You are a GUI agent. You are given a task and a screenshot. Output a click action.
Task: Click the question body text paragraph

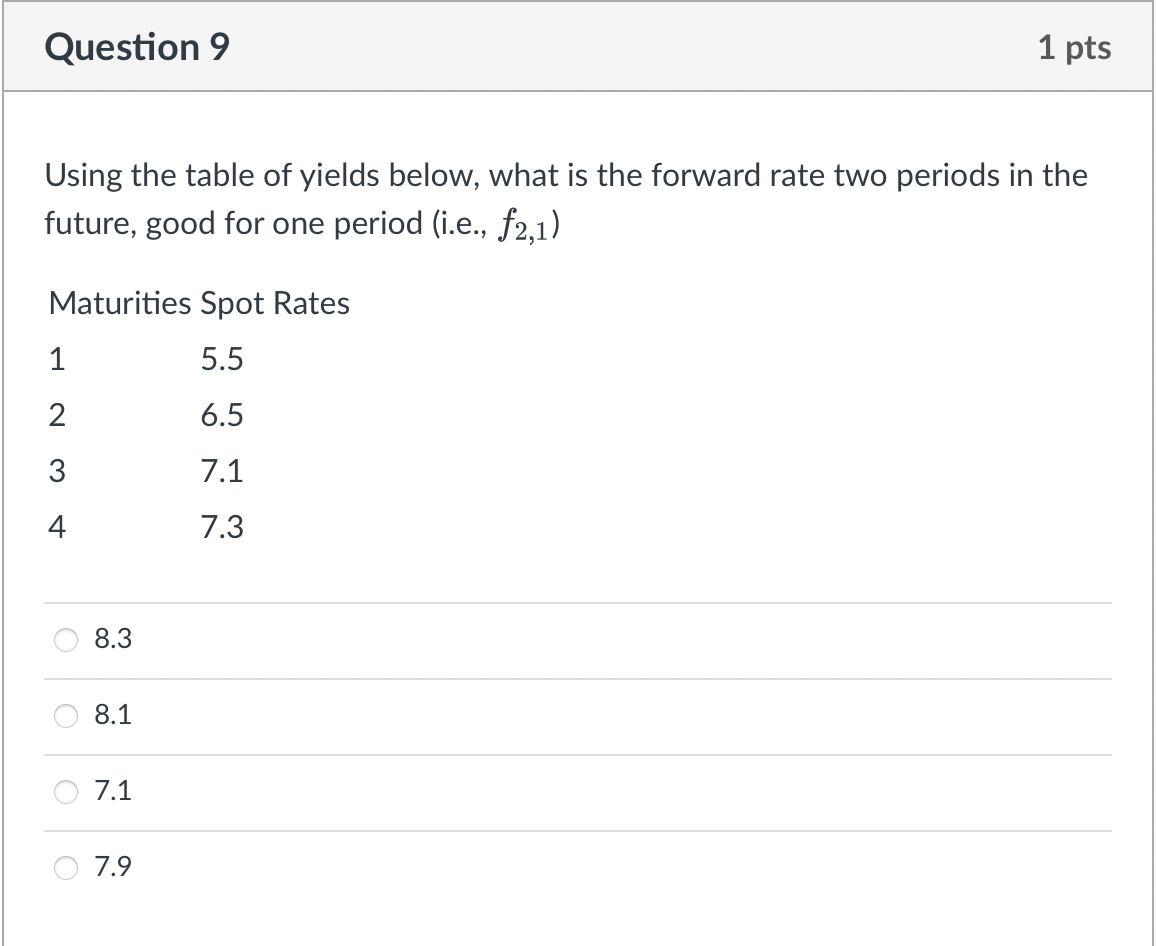[x=565, y=198]
